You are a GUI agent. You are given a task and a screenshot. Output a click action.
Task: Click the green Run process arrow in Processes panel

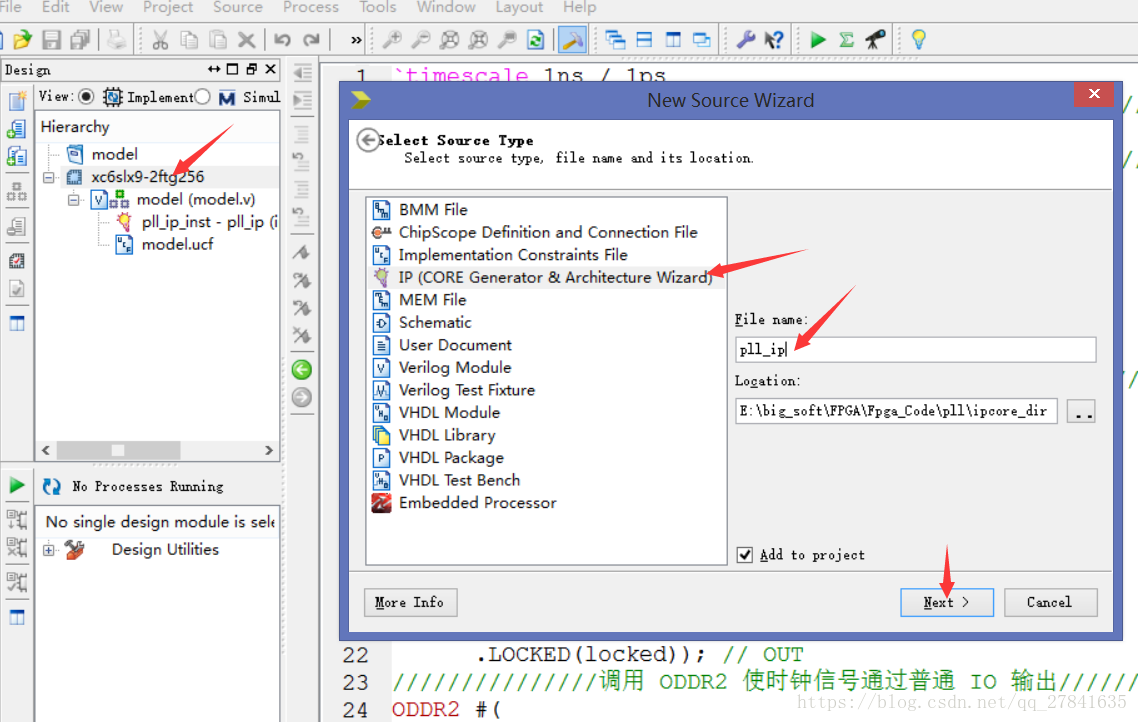click(17, 485)
